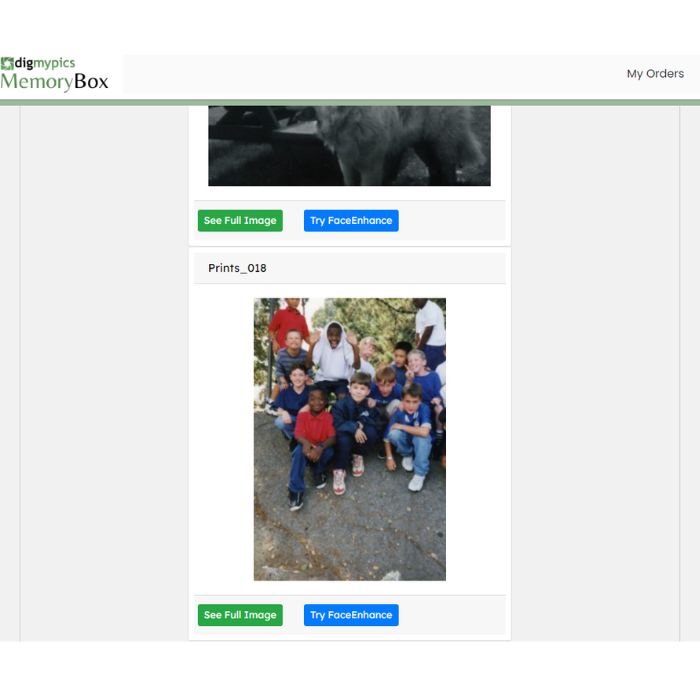Click See Full Image under Prints_018
The image size is (700, 700).
click(240, 615)
